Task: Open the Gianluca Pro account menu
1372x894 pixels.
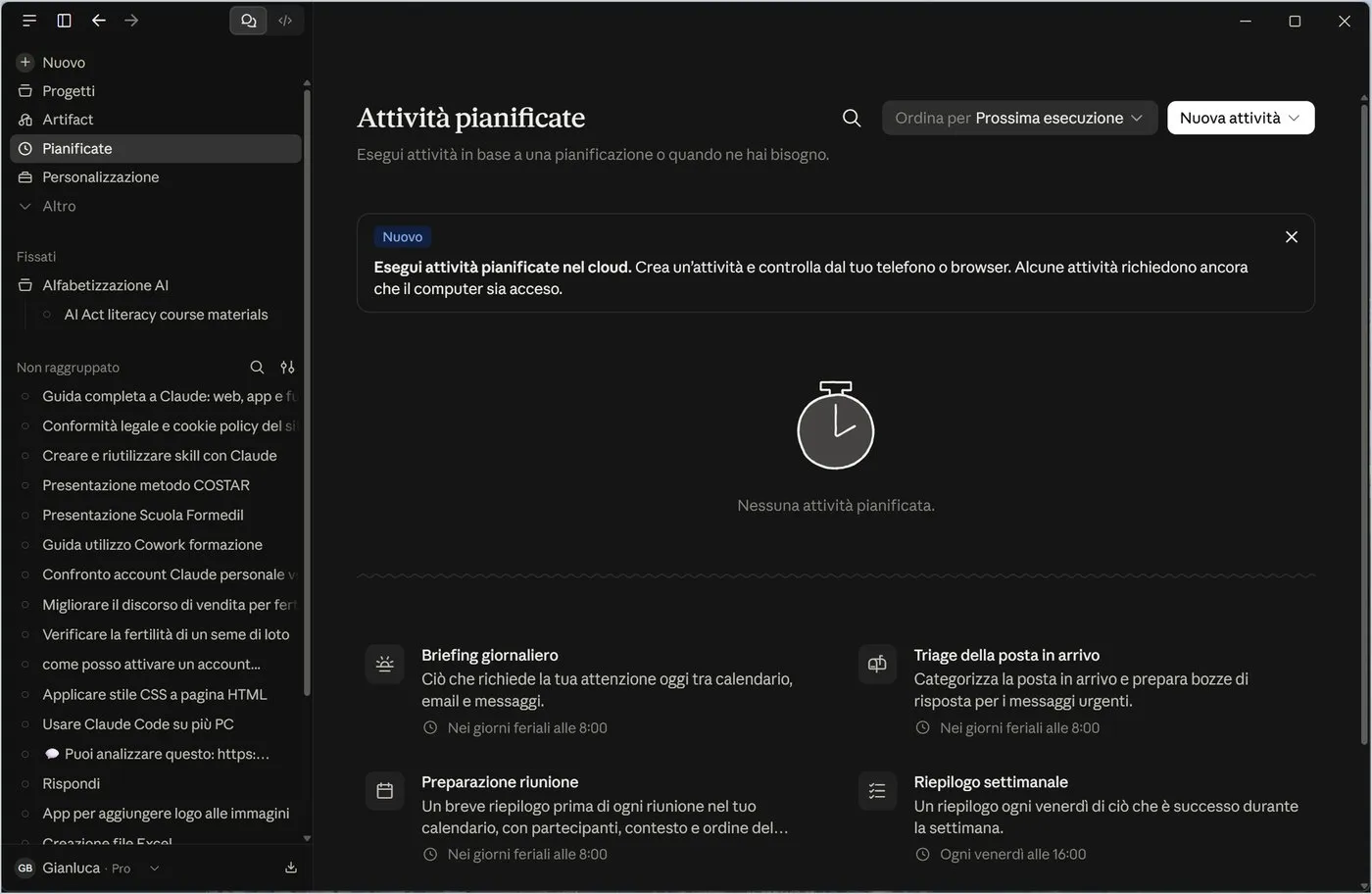Action: pos(88,868)
